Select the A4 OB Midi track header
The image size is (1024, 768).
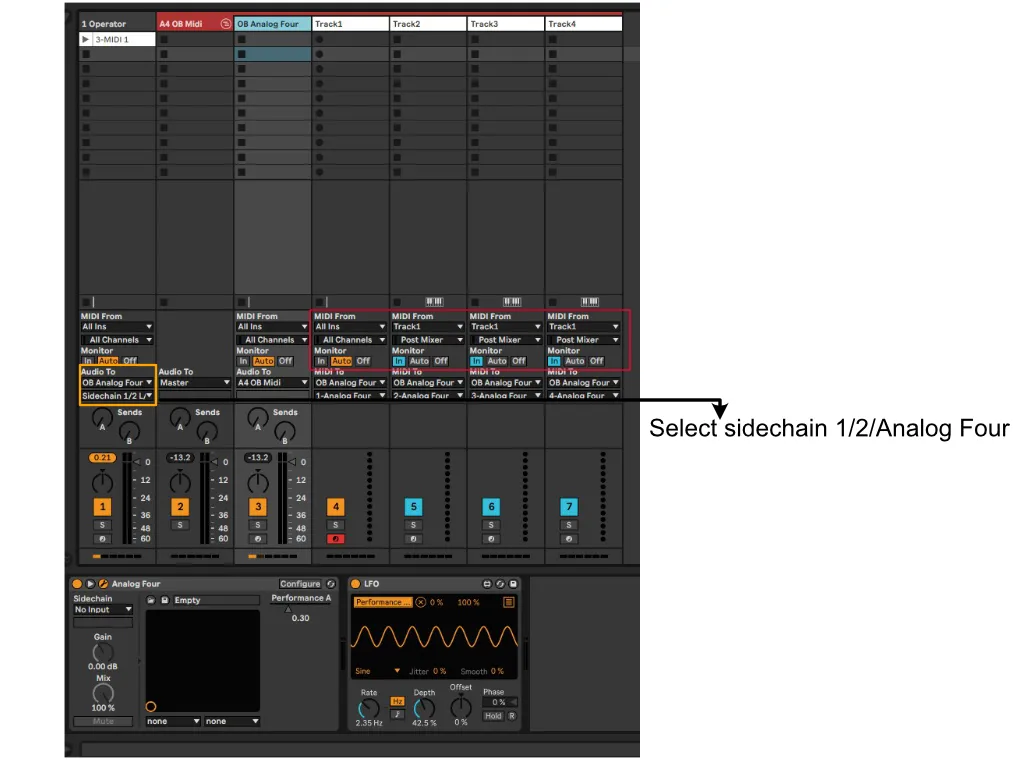189,24
